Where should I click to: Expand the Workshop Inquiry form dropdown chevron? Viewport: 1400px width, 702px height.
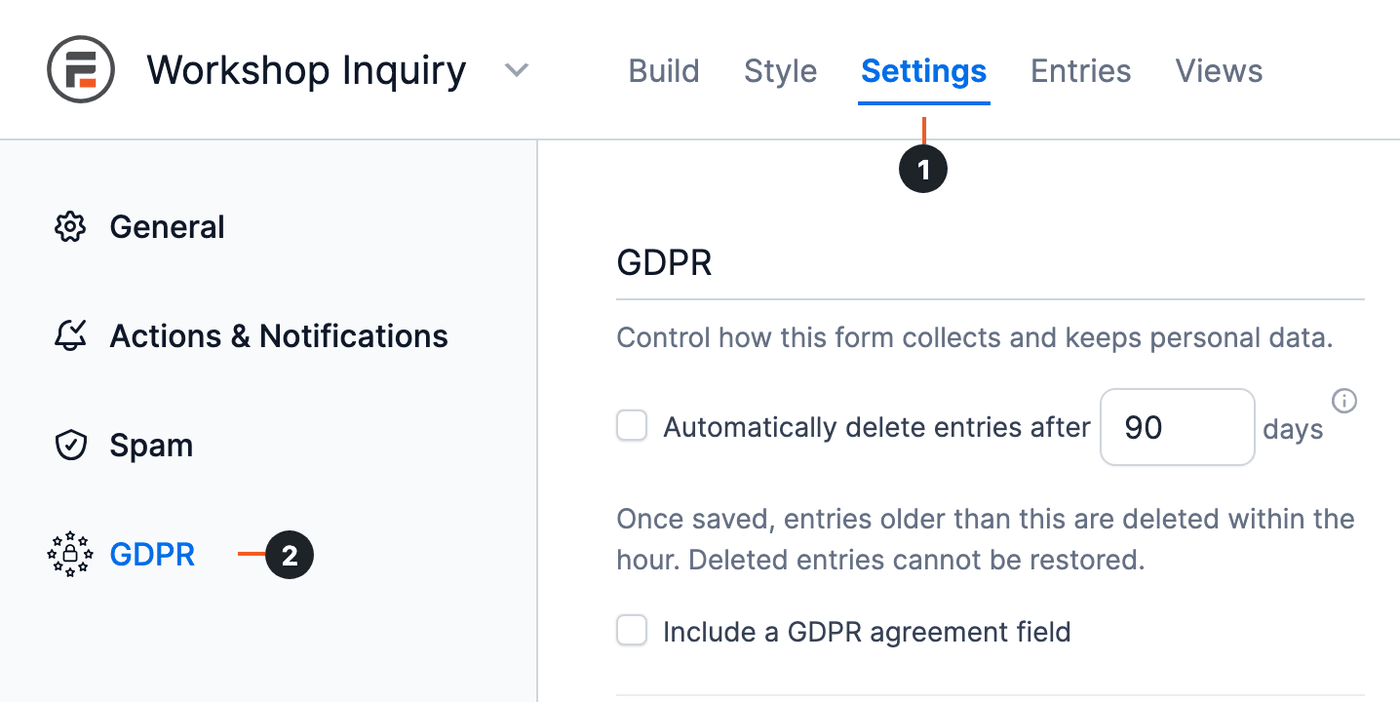coord(516,71)
